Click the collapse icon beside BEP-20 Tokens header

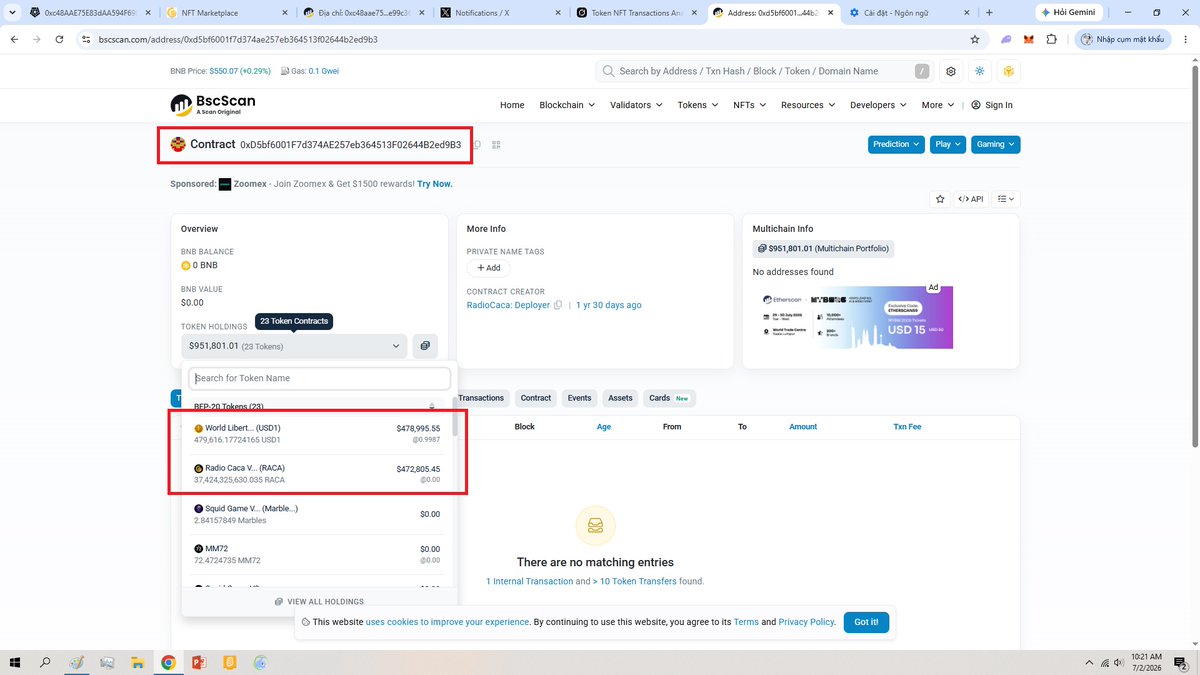coord(432,406)
